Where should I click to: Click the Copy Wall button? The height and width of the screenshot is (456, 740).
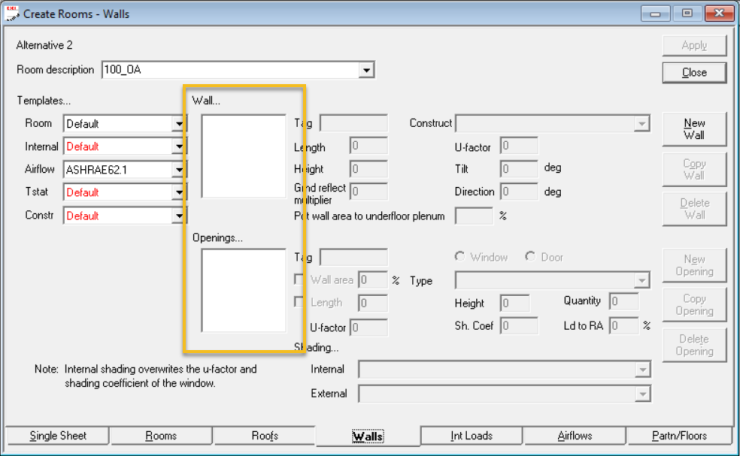click(694, 169)
